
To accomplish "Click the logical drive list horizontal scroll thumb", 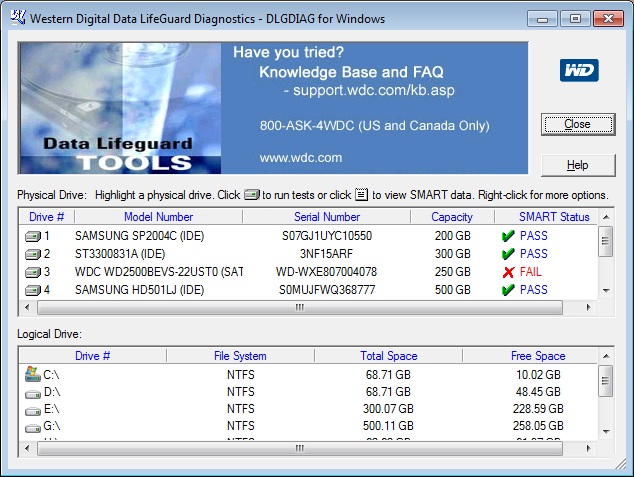I will 300,448.
